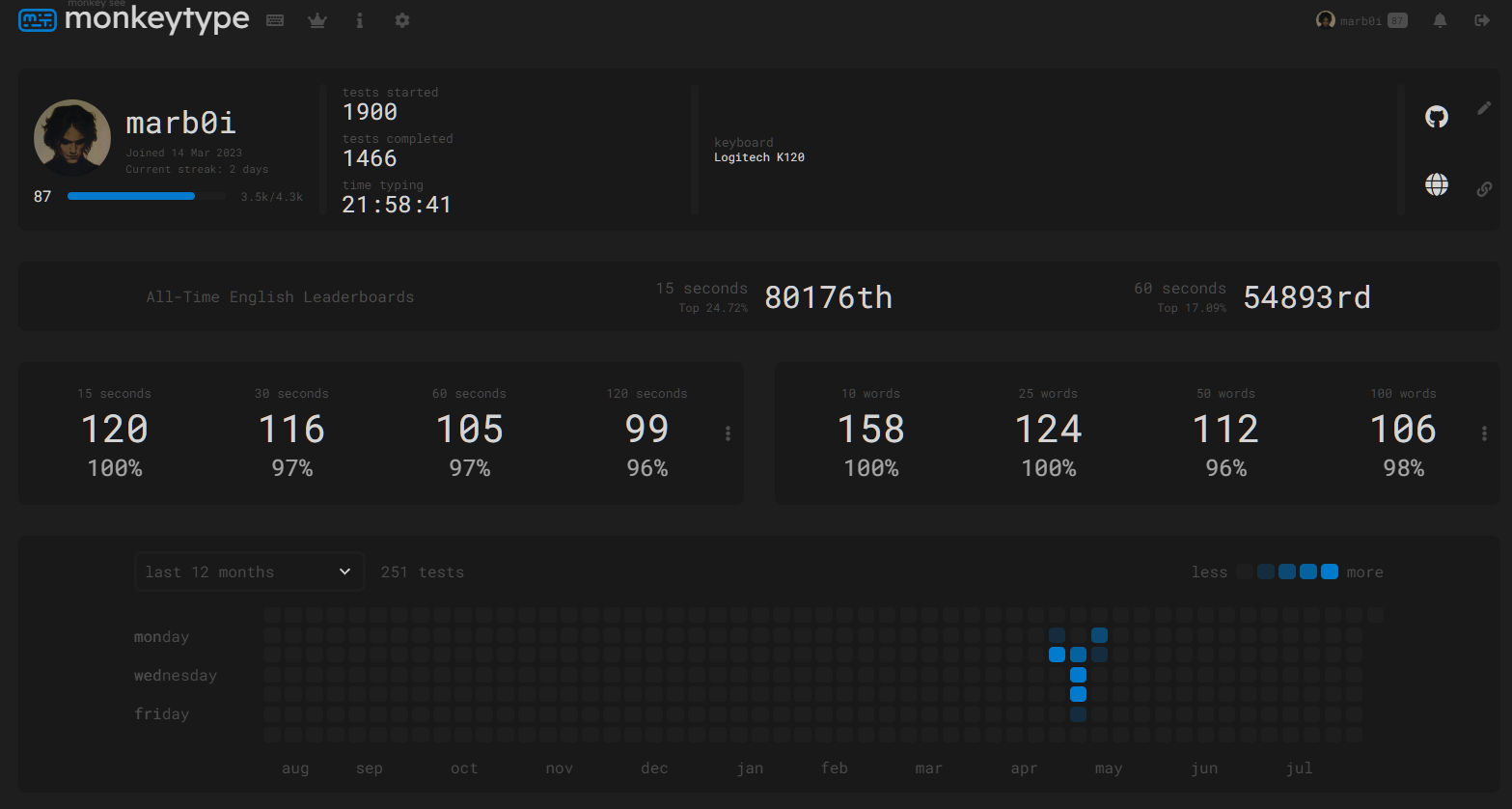Click the level 87 XP progress bar
The width and height of the screenshot is (1512, 809).
tap(146, 196)
